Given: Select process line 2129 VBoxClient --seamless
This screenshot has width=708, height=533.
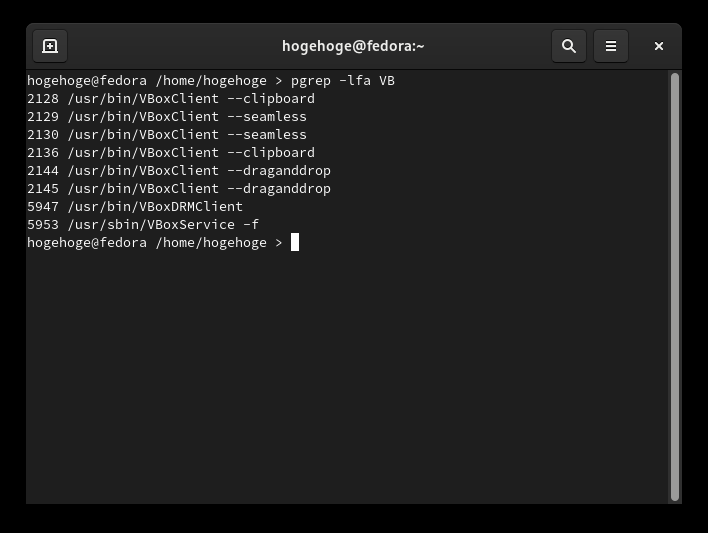Looking at the screenshot, I should (167, 117).
